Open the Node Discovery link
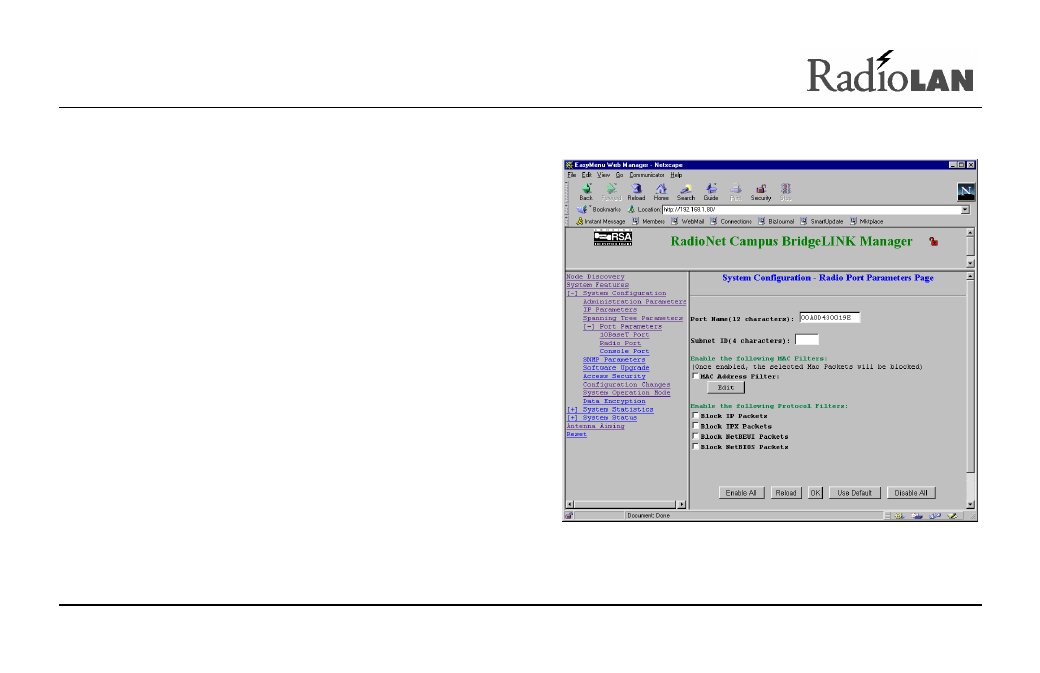Viewport: 1040px width, 673px height. pos(595,276)
